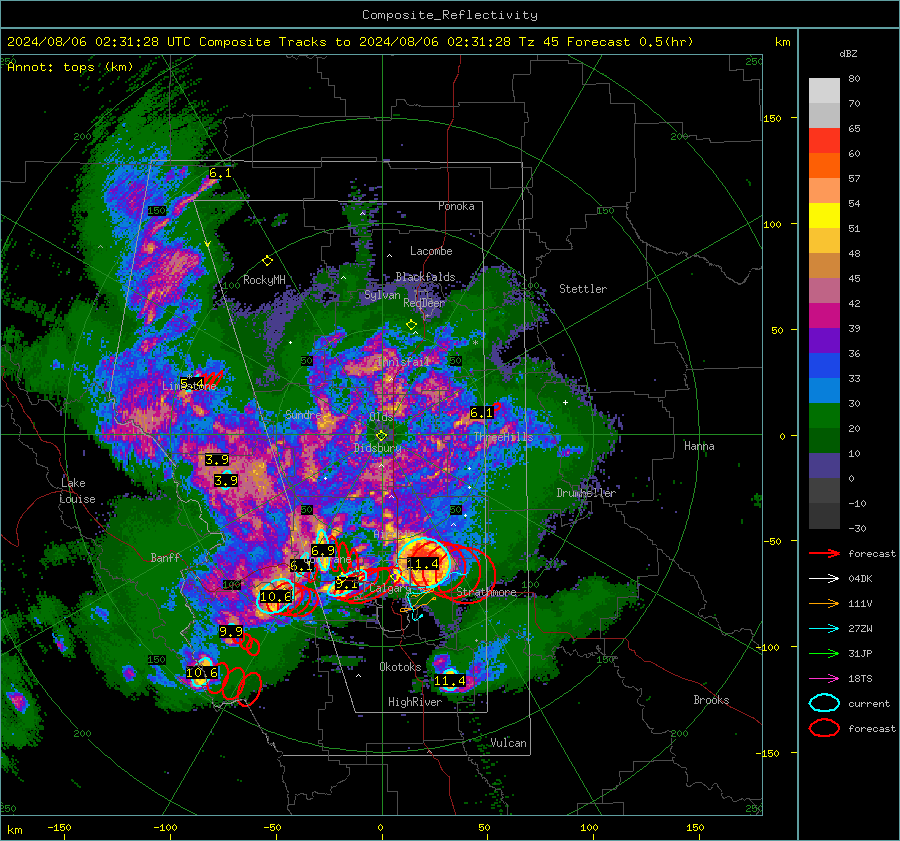The image size is (900, 841).
Task: Select the bright yellow 54 dBZ scale segment
Action: pyautogui.click(x=824, y=215)
